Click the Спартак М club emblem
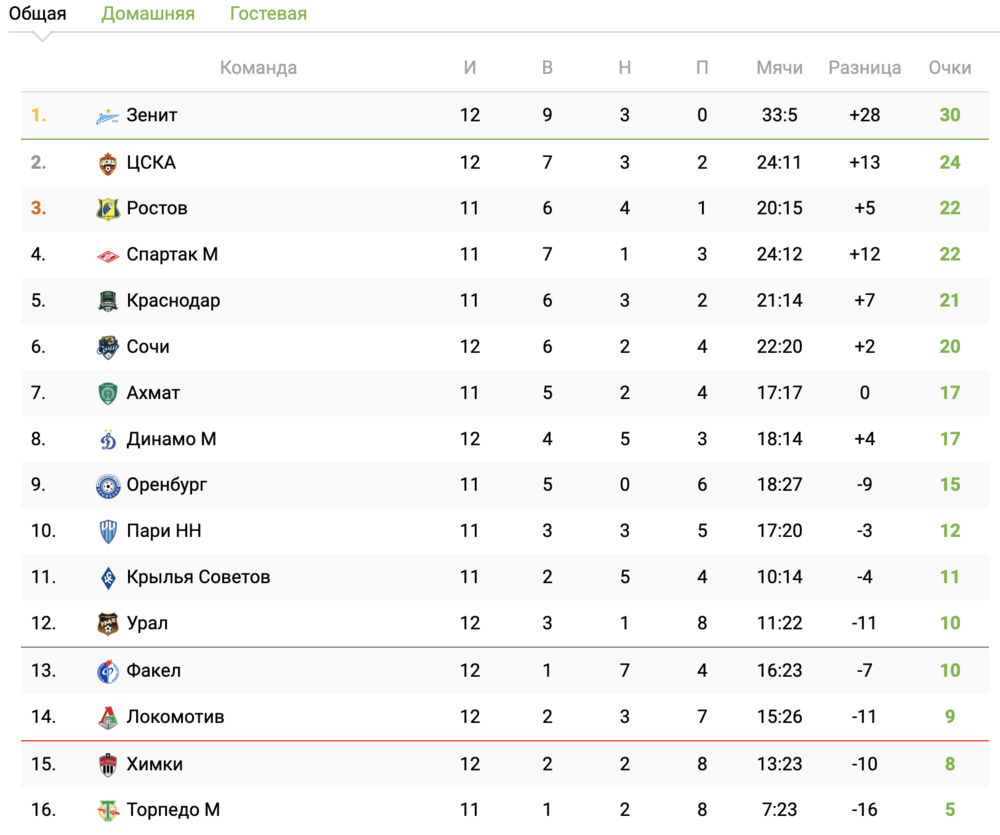Viewport: 1000px width, 835px height. tap(108, 255)
